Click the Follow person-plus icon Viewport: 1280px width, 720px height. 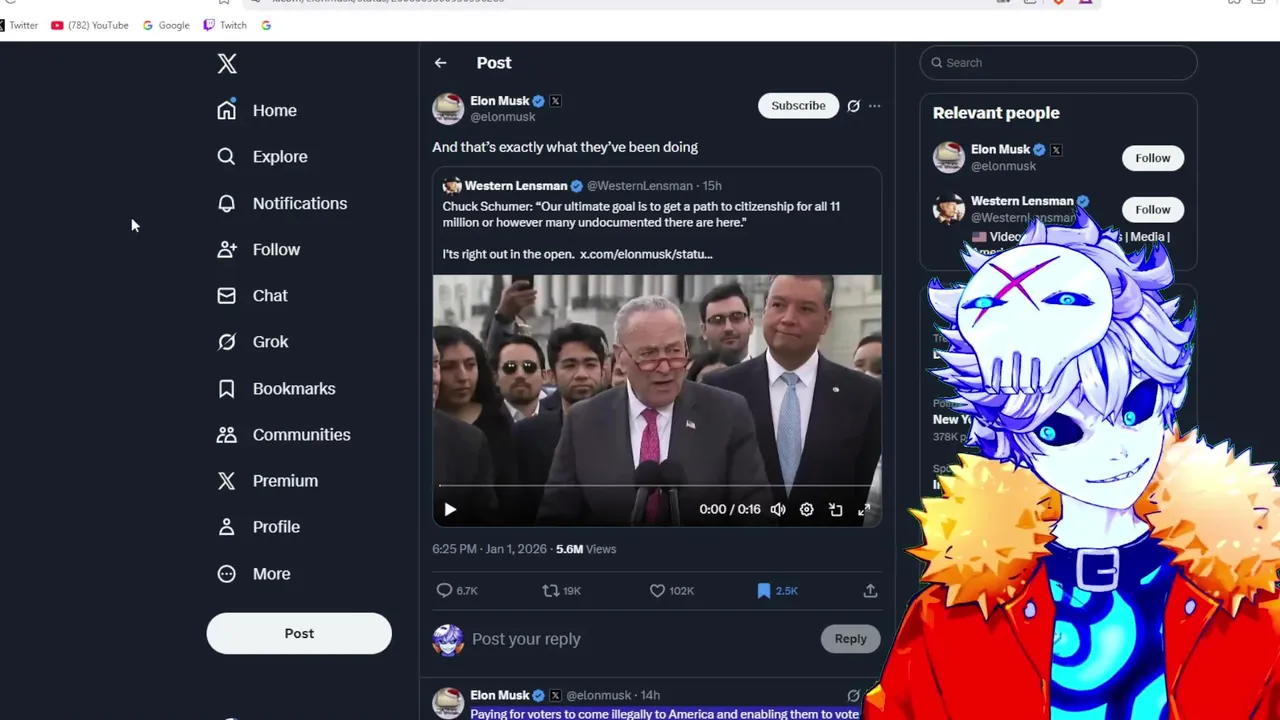click(x=227, y=249)
